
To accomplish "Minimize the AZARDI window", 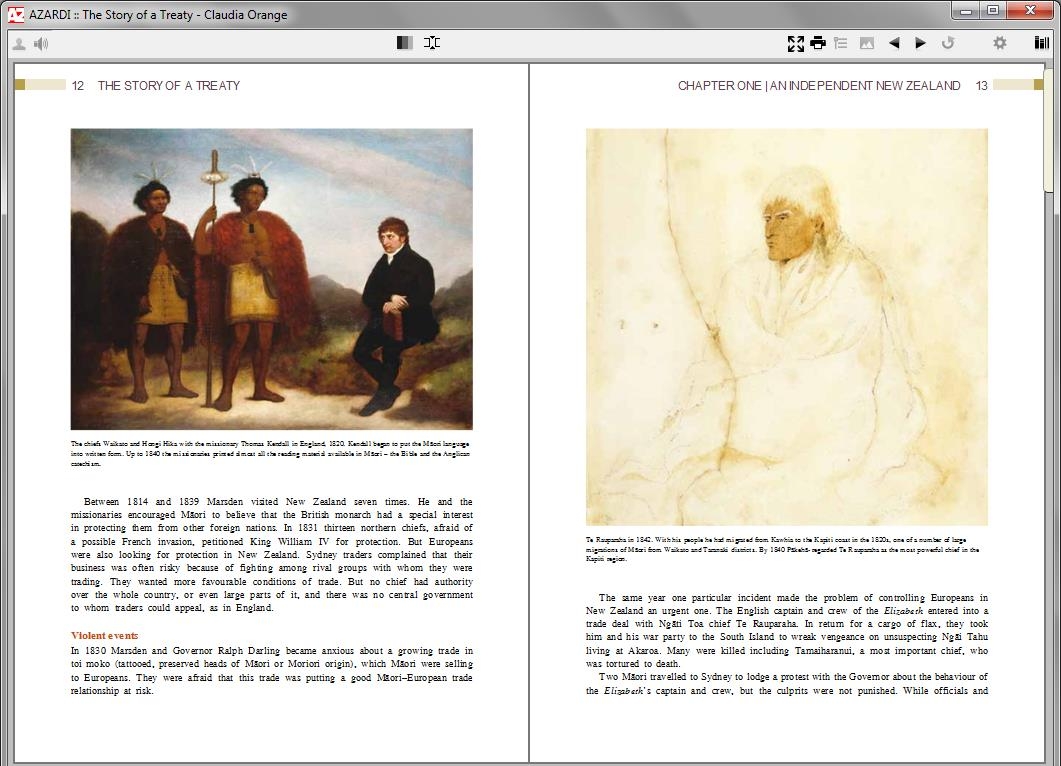I will 966,10.
